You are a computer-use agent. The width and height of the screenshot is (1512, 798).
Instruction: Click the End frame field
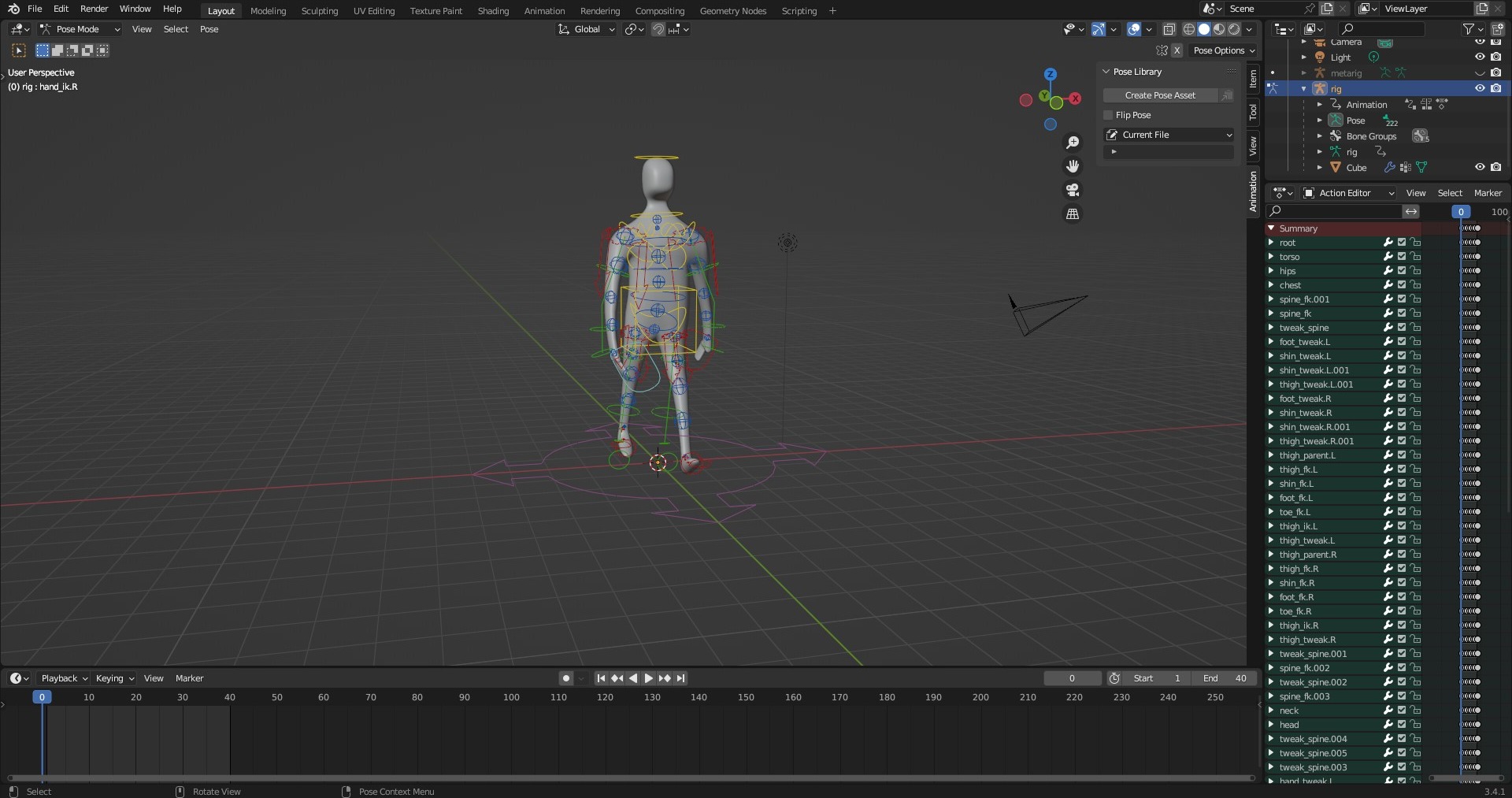(x=1225, y=678)
